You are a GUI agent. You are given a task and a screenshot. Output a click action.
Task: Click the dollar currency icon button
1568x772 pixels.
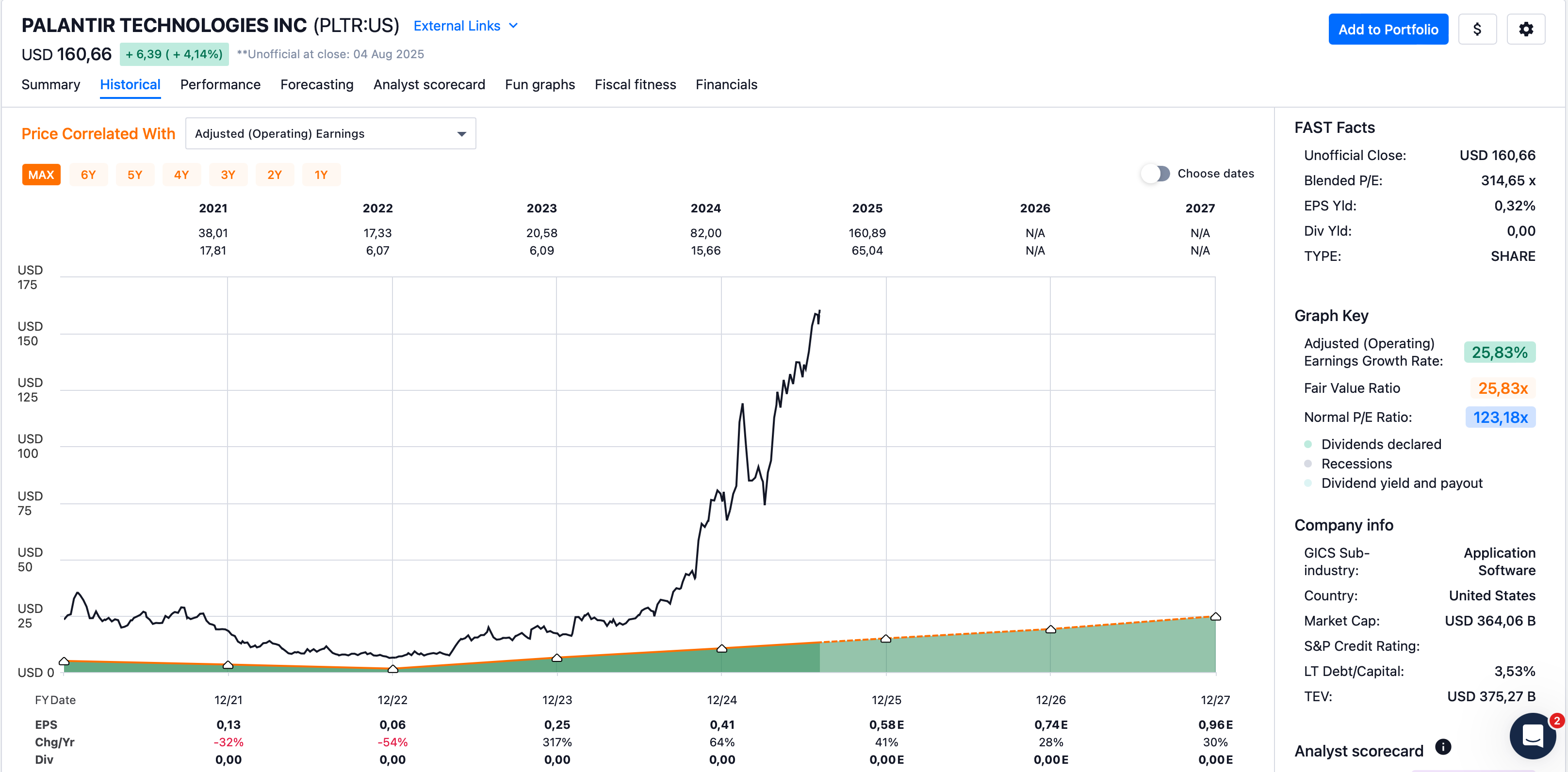1477,29
